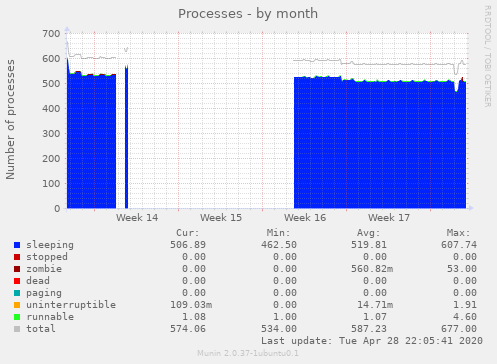The height and width of the screenshot is (364, 497).
Task: Click the 400 y-axis tick label
Action: [51, 109]
